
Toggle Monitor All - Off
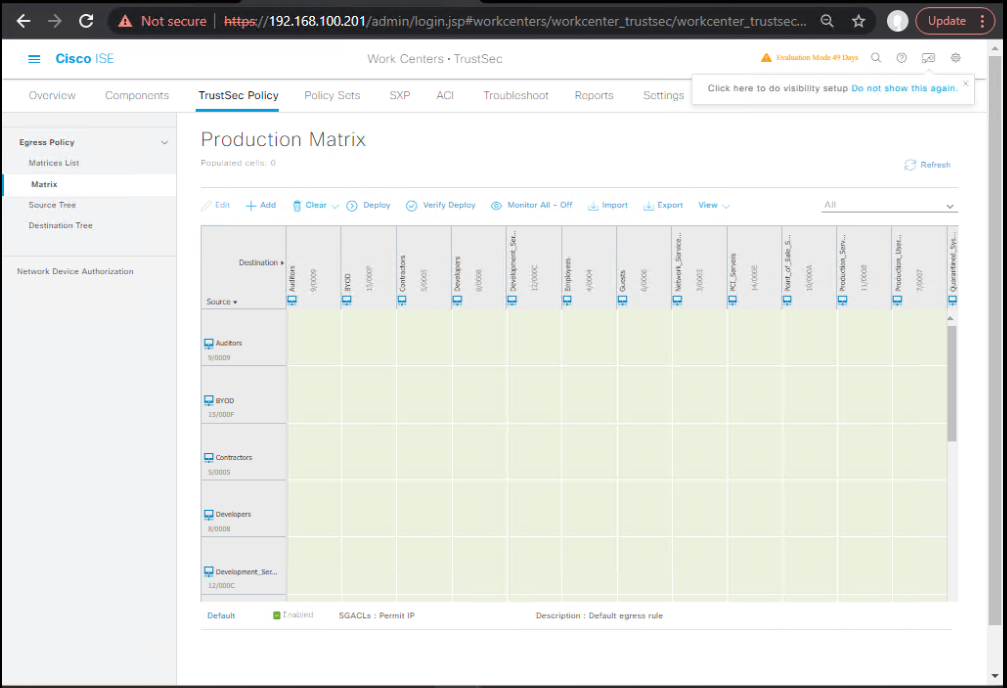pyautogui.click(x=532, y=206)
